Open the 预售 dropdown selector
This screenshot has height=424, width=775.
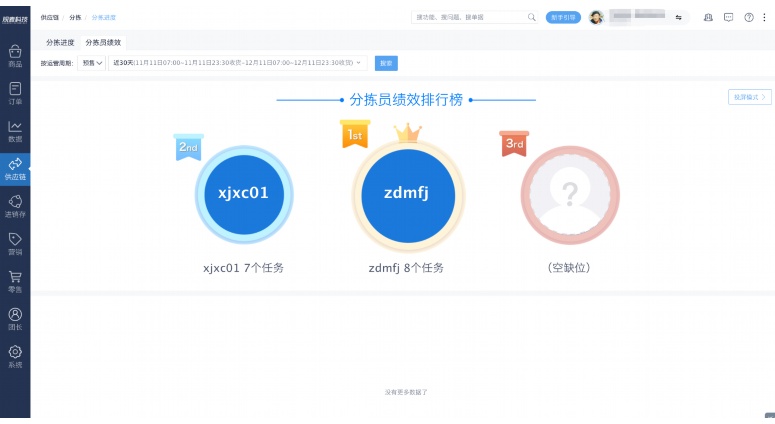click(91, 63)
